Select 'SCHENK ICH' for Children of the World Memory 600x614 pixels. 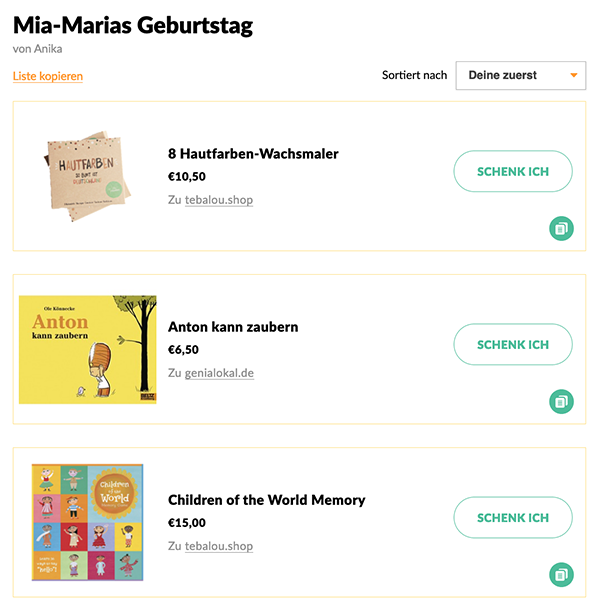(x=513, y=517)
